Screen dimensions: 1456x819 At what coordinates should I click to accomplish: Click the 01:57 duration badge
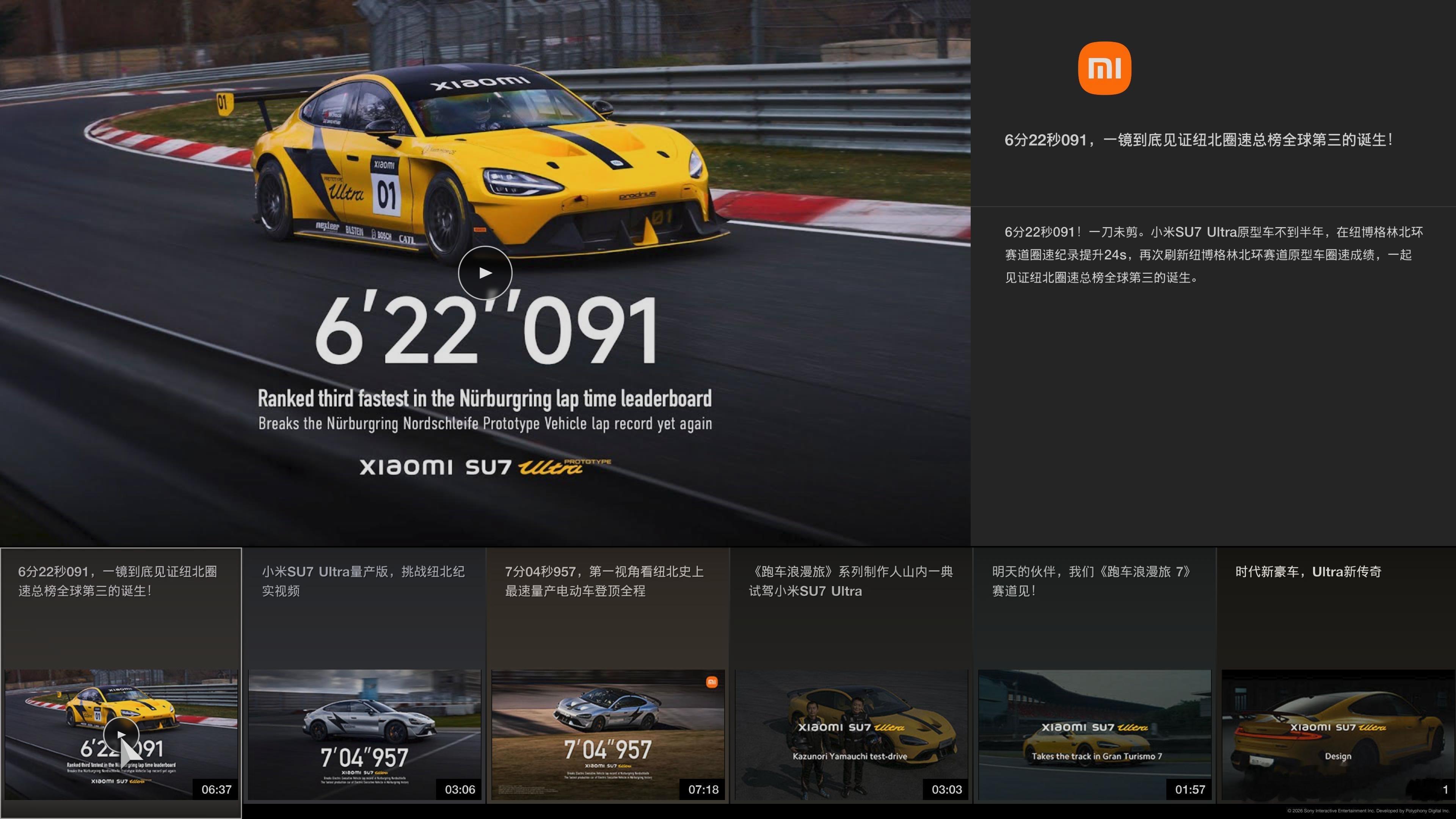coord(1190,789)
